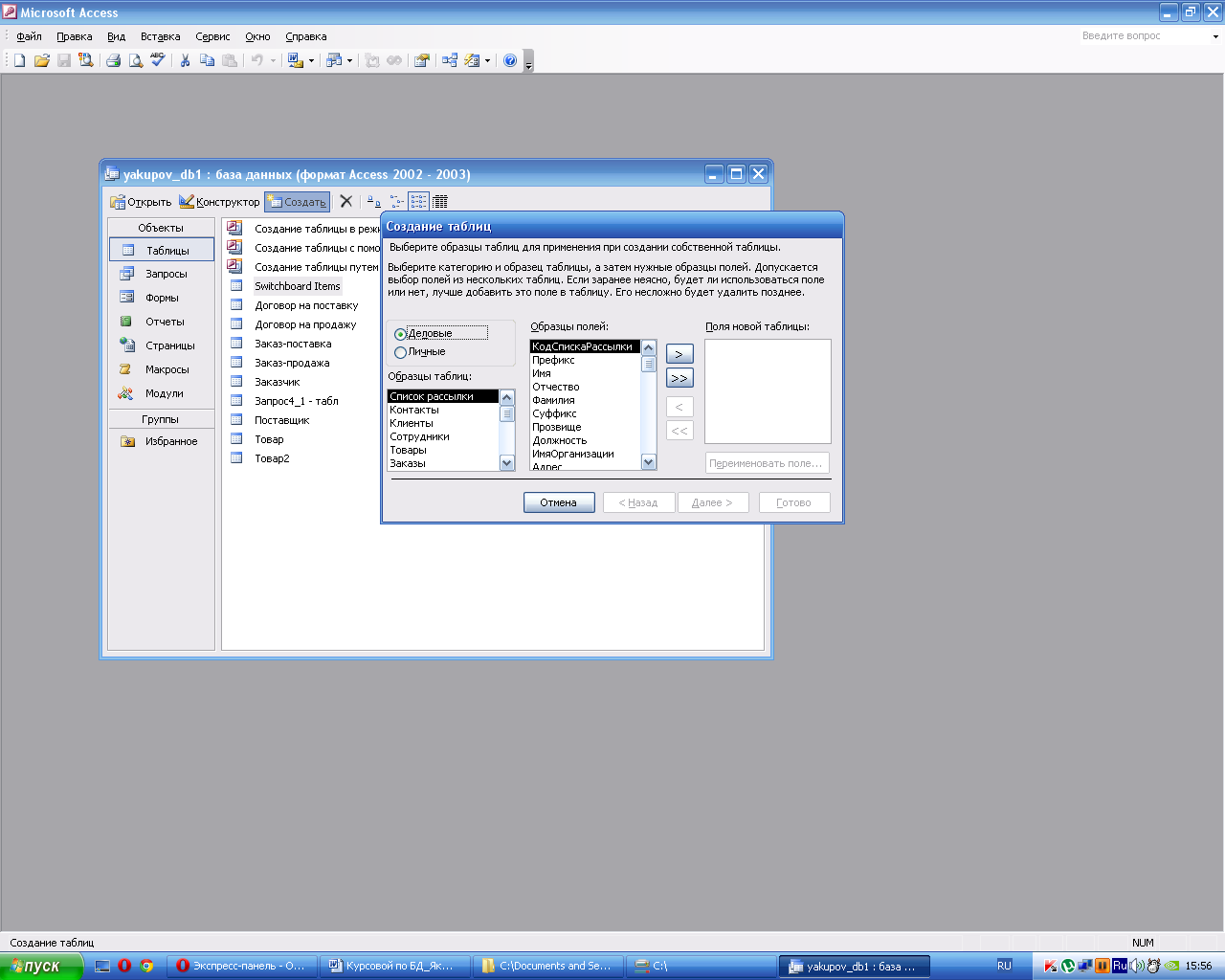Select Отчеты in the Objects pane
This screenshot has height=980, width=1225.
[161, 322]
